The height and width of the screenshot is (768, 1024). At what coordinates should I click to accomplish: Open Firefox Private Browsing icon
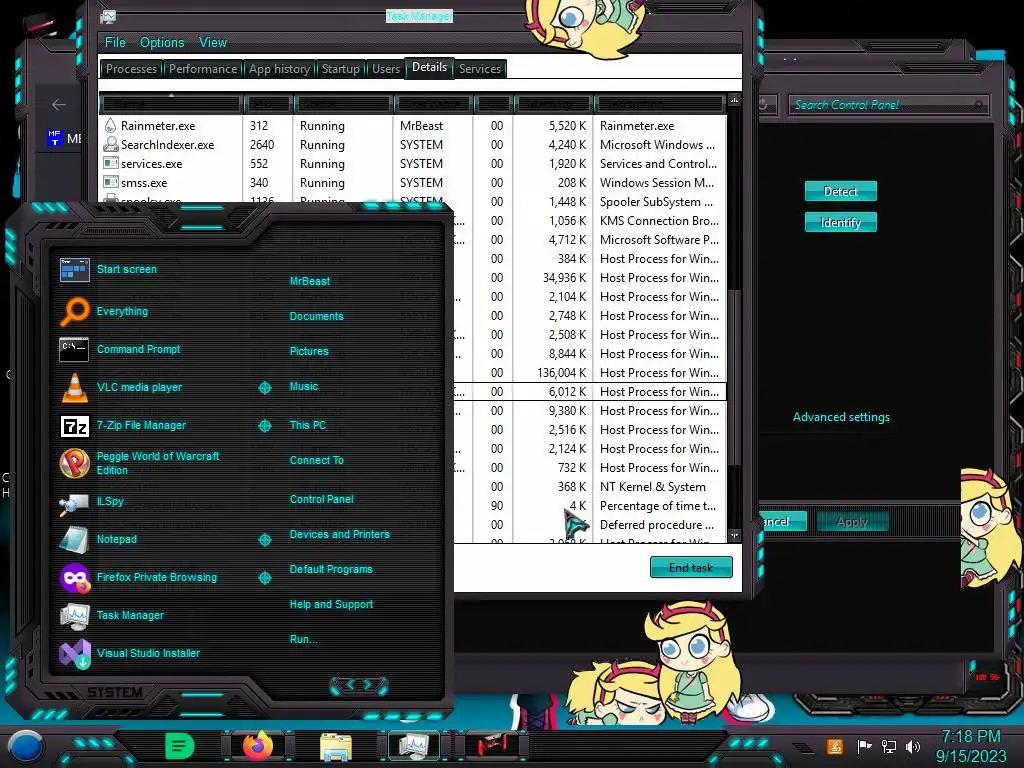[74, 578]
